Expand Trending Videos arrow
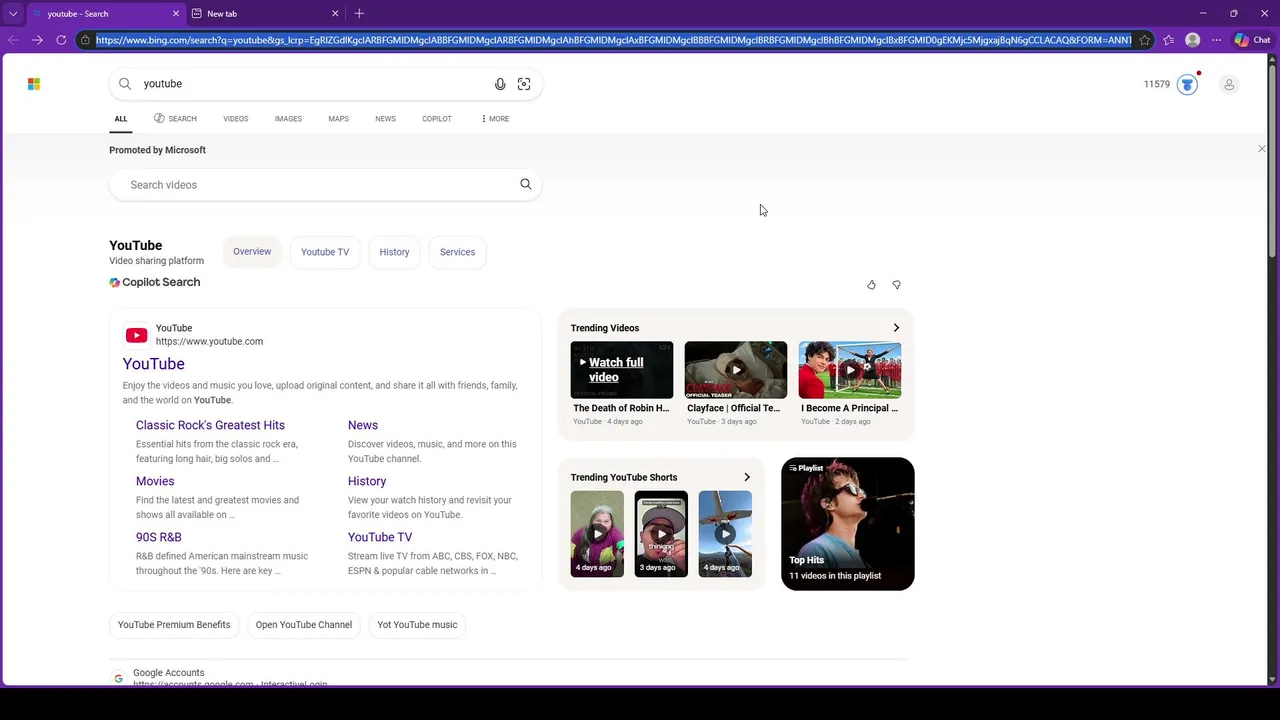The width and height of the screenshot is (1280, 720). [896, 328]
